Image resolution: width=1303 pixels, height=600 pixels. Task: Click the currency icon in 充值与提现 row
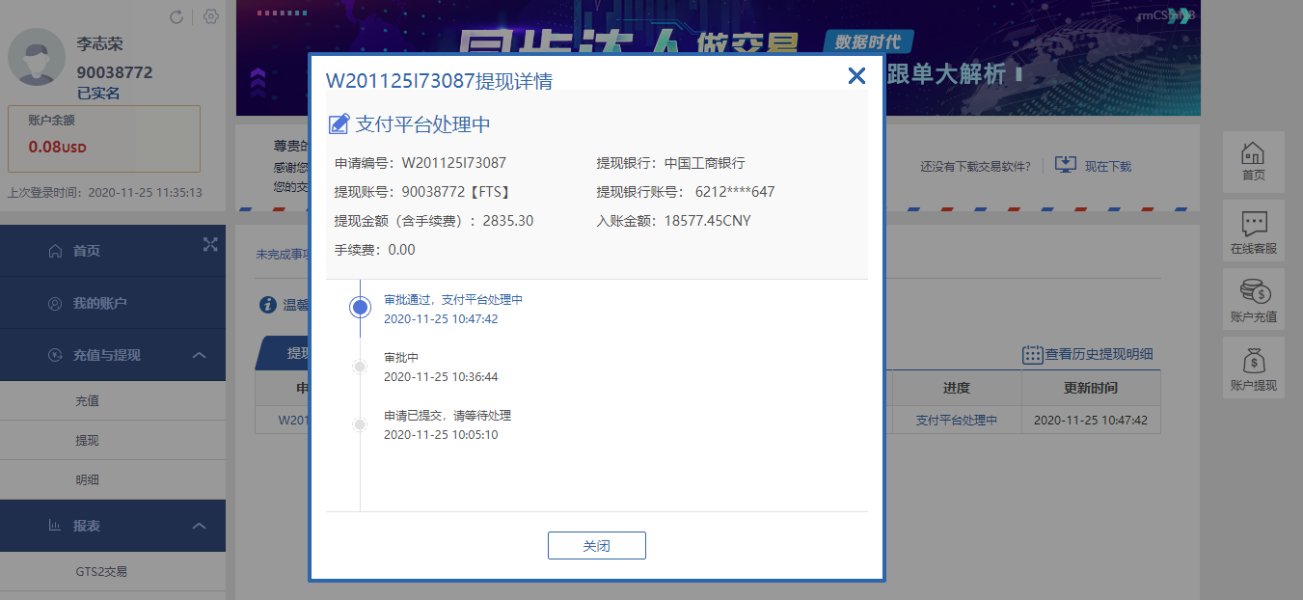[x=55, y=355]
